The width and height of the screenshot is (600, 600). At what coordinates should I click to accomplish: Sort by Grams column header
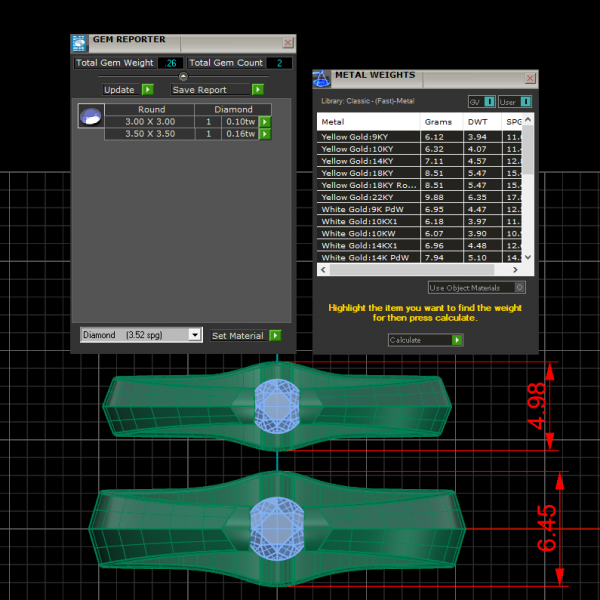(x=438, y=122)
